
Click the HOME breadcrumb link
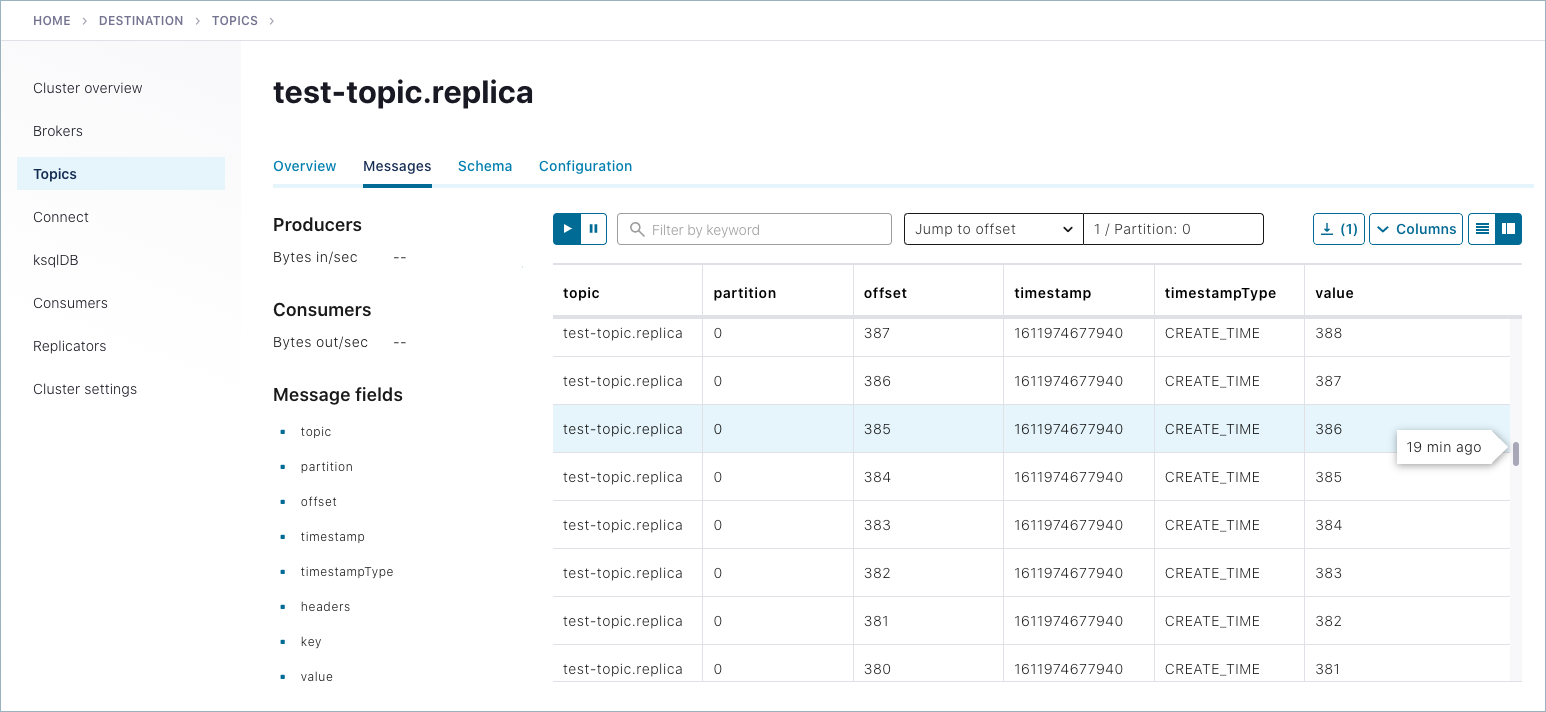click(x=52, y=21)
